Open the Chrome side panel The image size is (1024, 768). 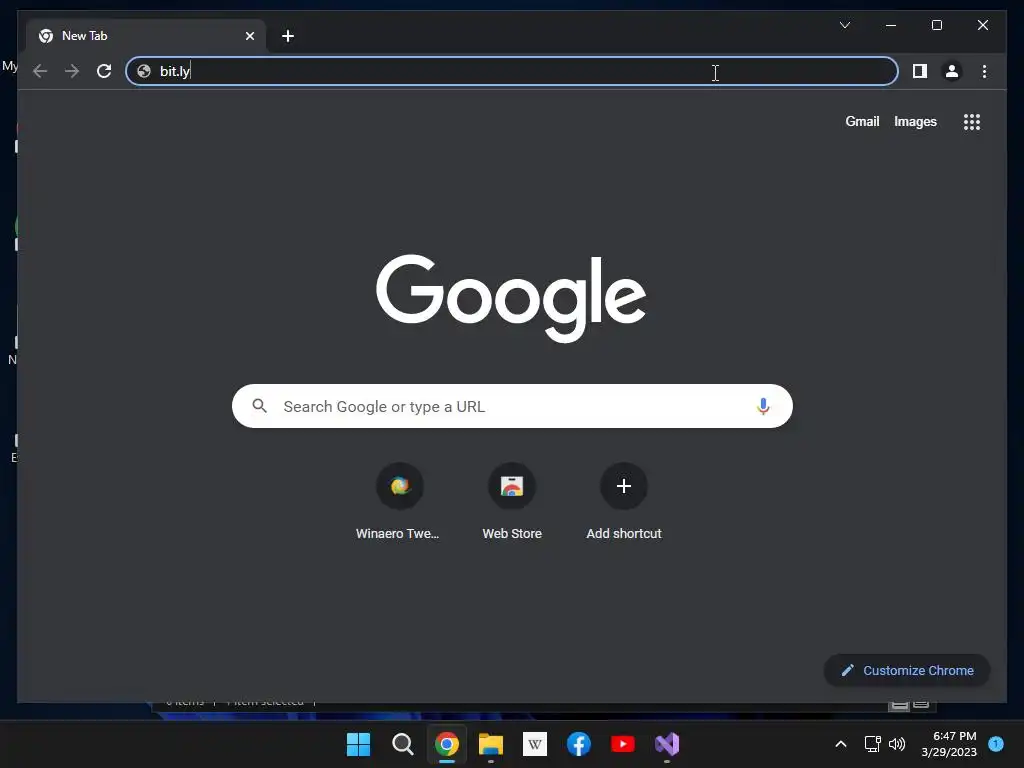click(x=920, y=71)
